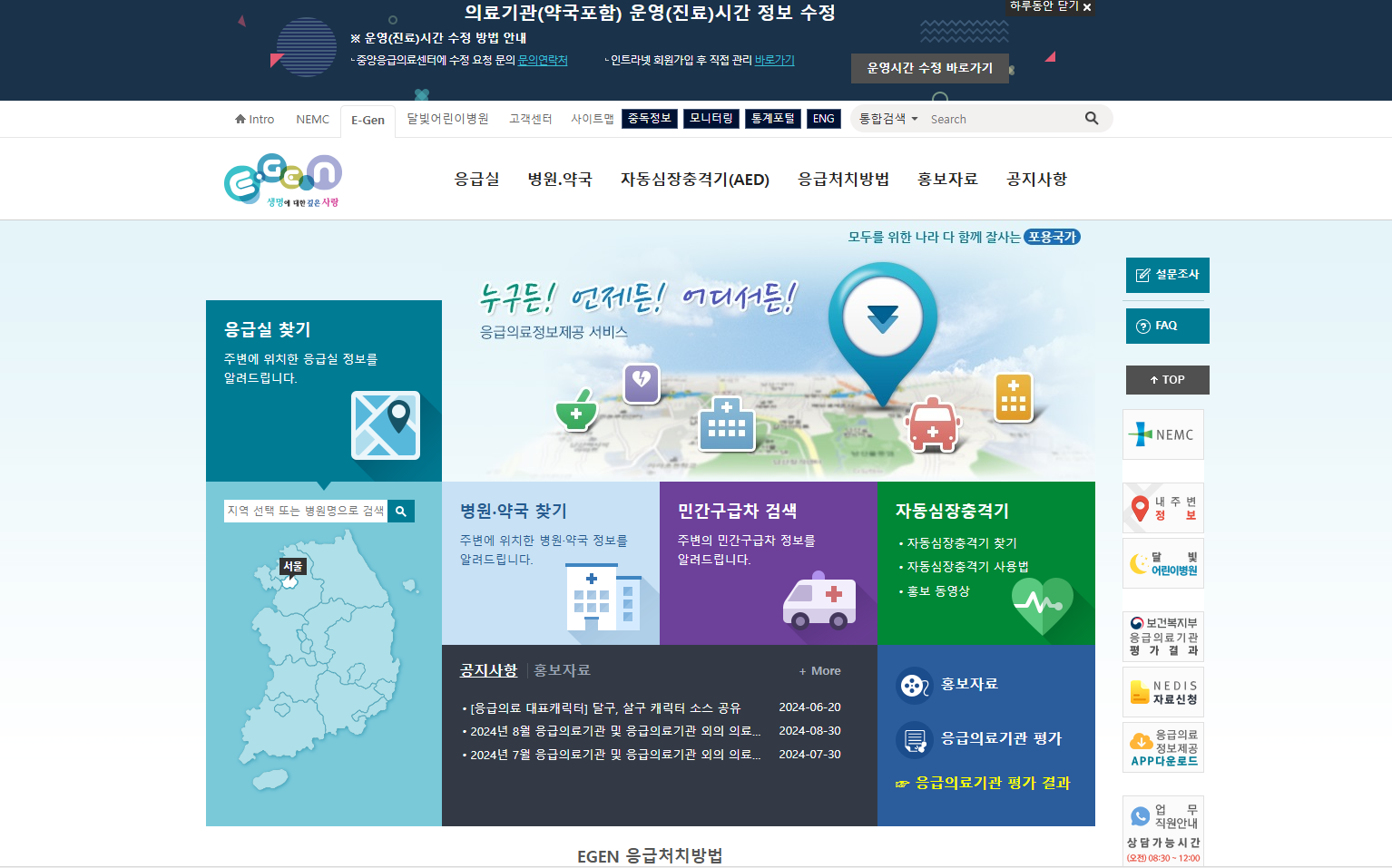This screenshot has height=868, width=1392.
Task: Open the 자동심장충격기(AED) menu
Action: pyautogui.click(x=696, y=179)
